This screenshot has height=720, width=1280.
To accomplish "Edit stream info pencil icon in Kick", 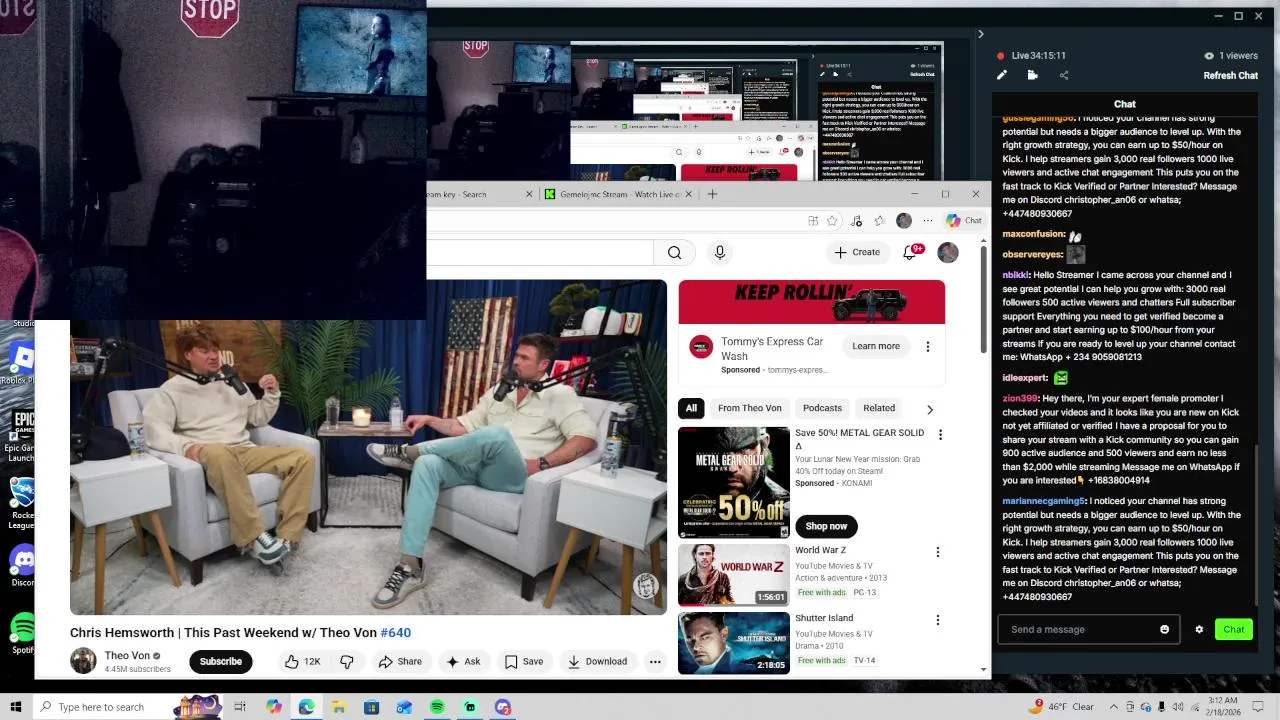I will 1002,75.
